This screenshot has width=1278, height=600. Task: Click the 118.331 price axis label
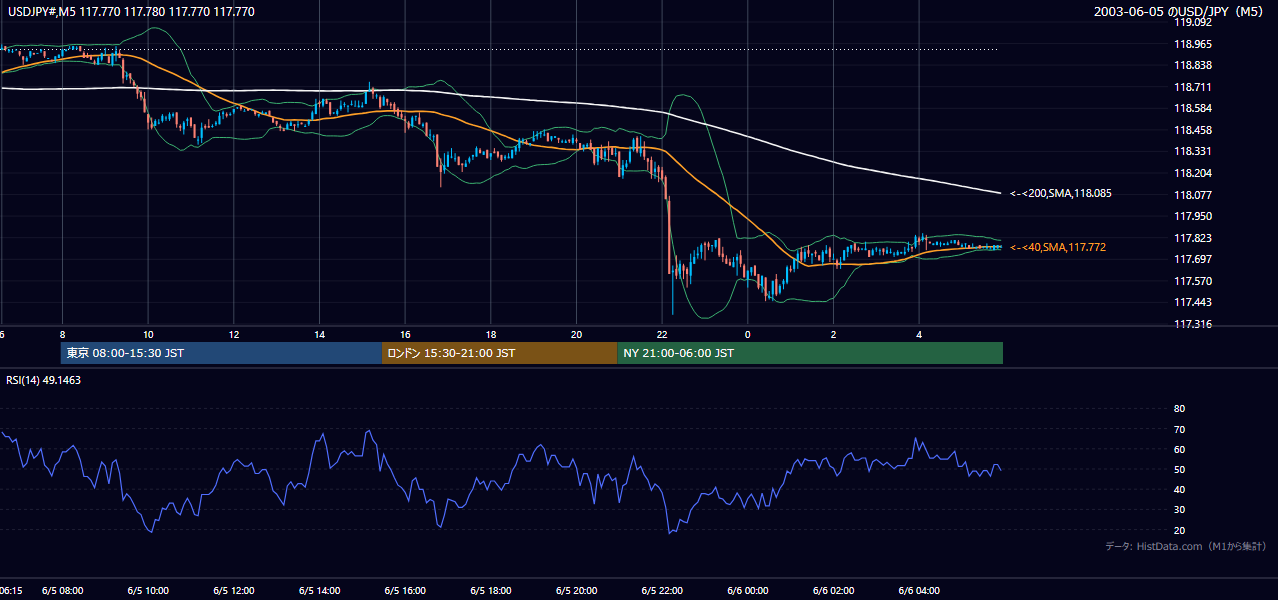[x=1192, y=151]
